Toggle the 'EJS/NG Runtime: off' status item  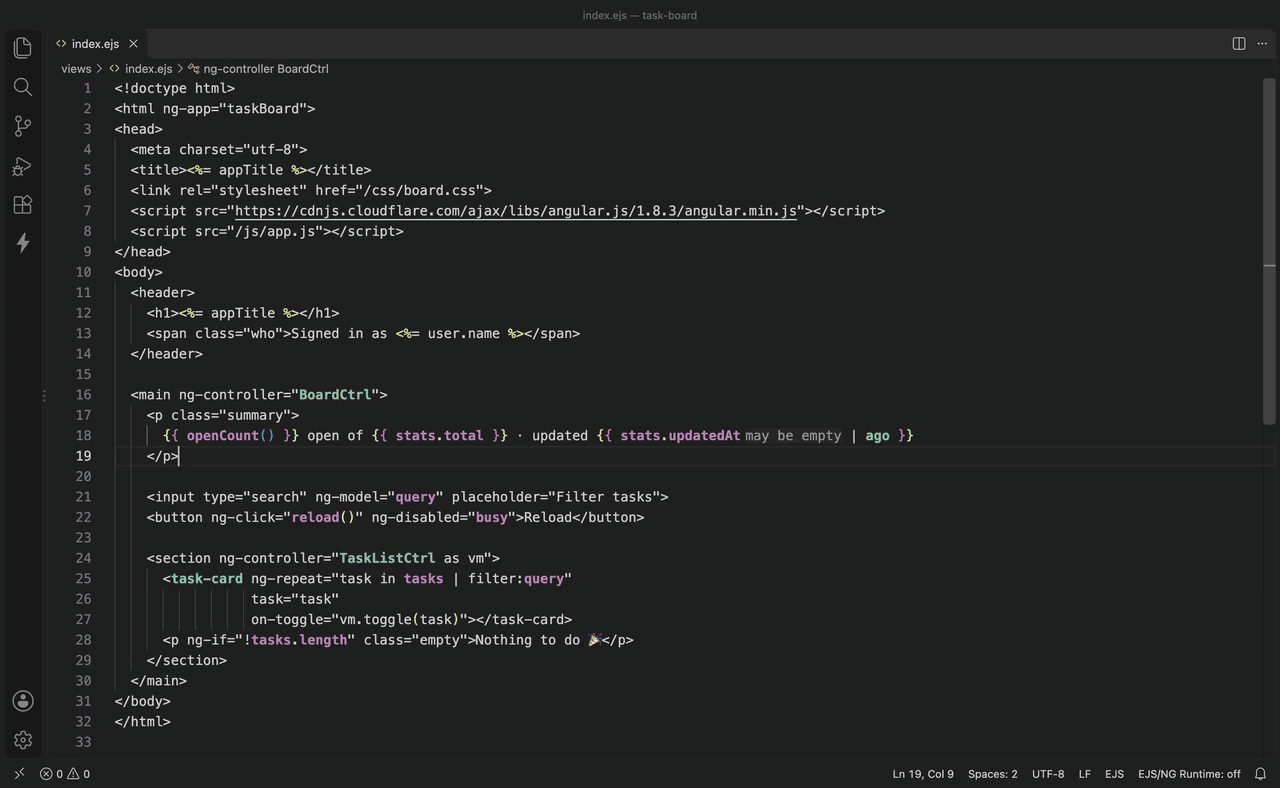[1189, 774]
